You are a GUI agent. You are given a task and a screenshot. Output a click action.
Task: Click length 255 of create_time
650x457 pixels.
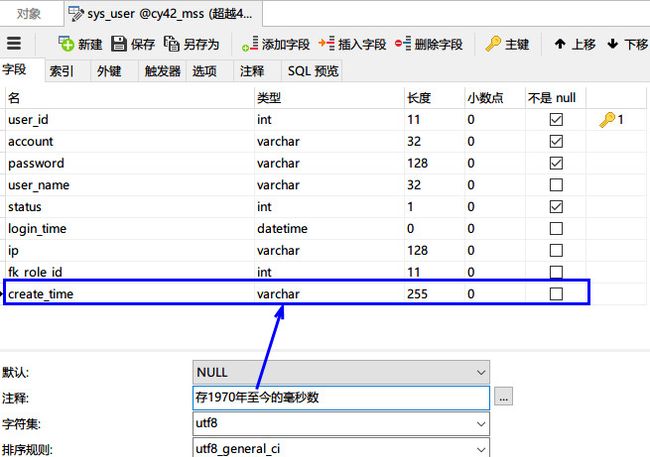[434, 294]
